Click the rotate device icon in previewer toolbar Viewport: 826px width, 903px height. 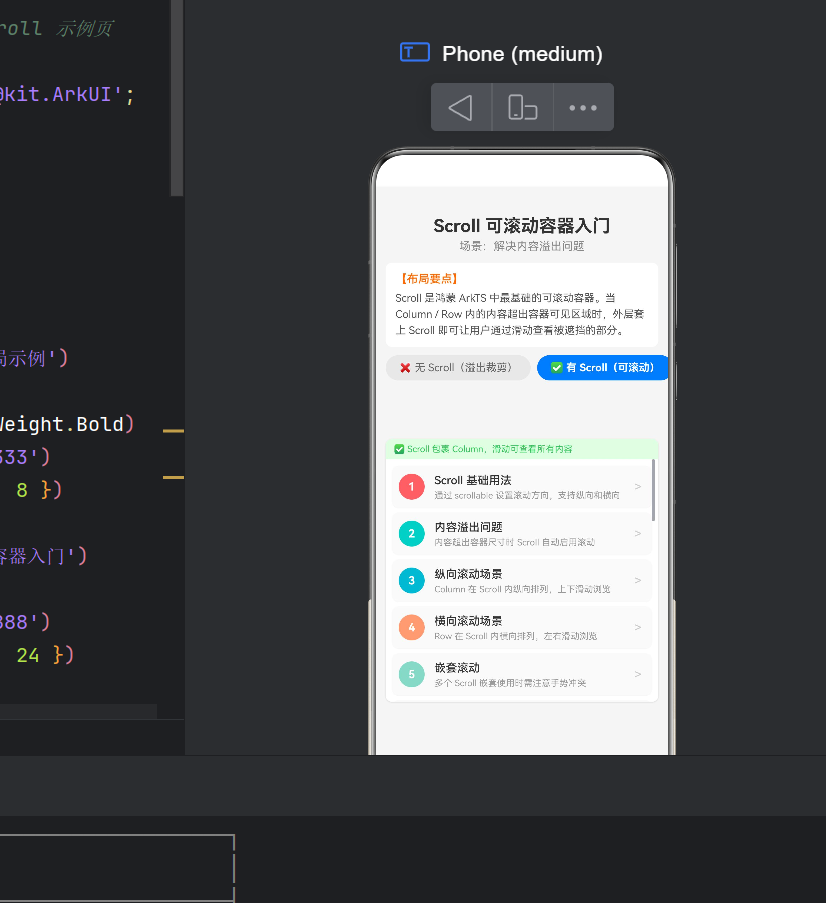click(x=522, y=108)
